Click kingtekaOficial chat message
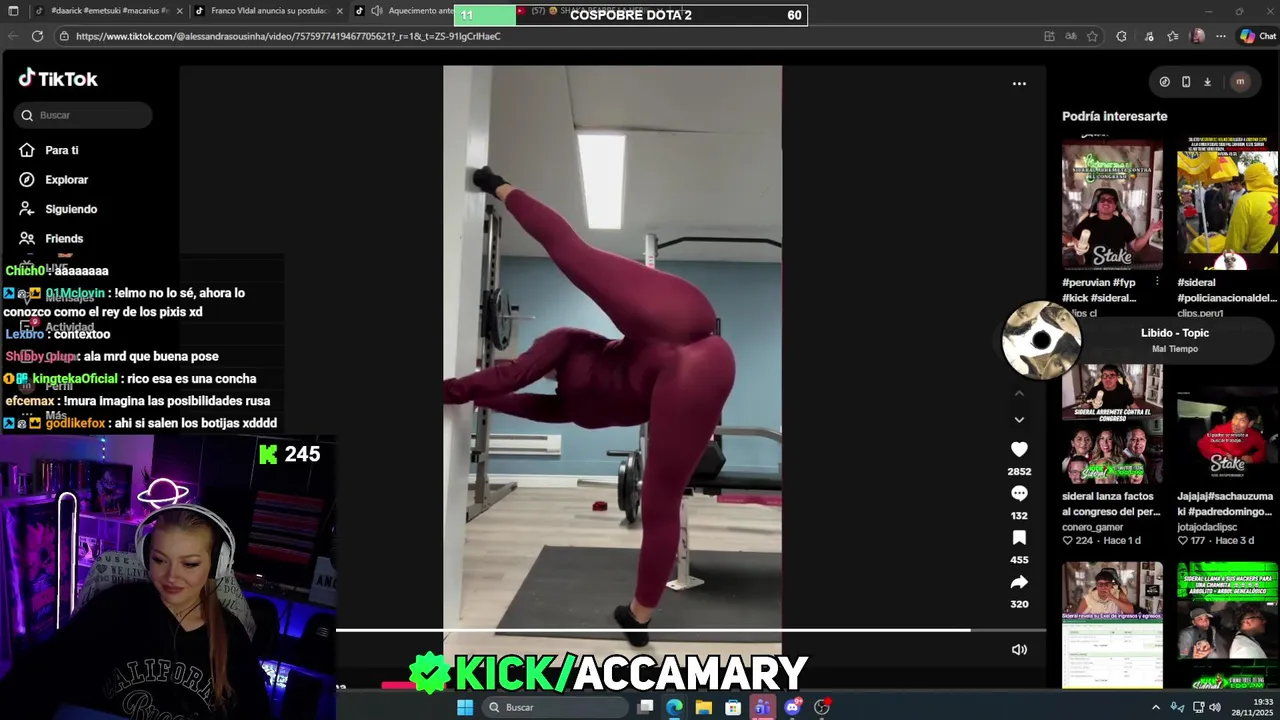 tap(130, 379)
